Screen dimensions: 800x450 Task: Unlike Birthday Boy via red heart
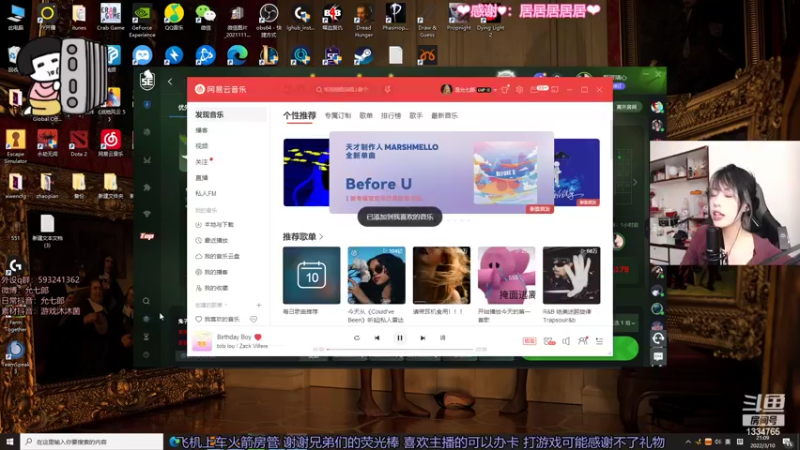[258, 337]
